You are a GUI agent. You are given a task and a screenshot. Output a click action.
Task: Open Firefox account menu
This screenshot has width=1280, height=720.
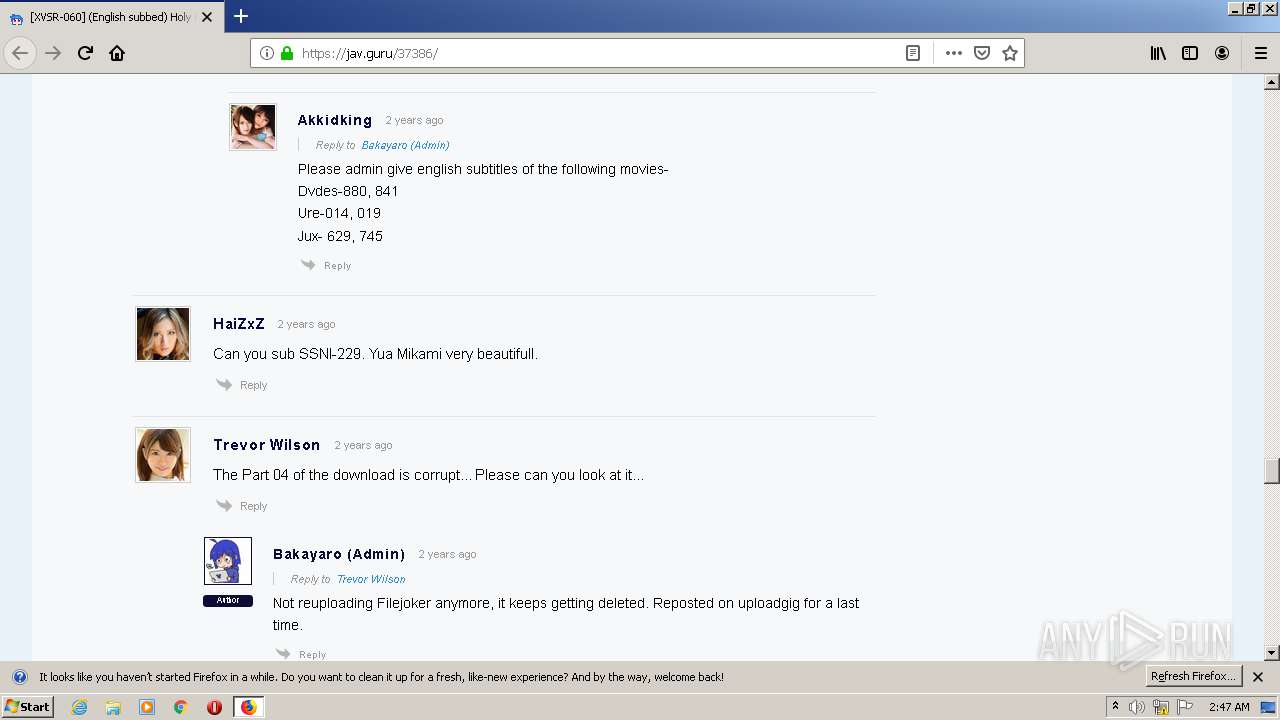click(x=1222, y=53)
